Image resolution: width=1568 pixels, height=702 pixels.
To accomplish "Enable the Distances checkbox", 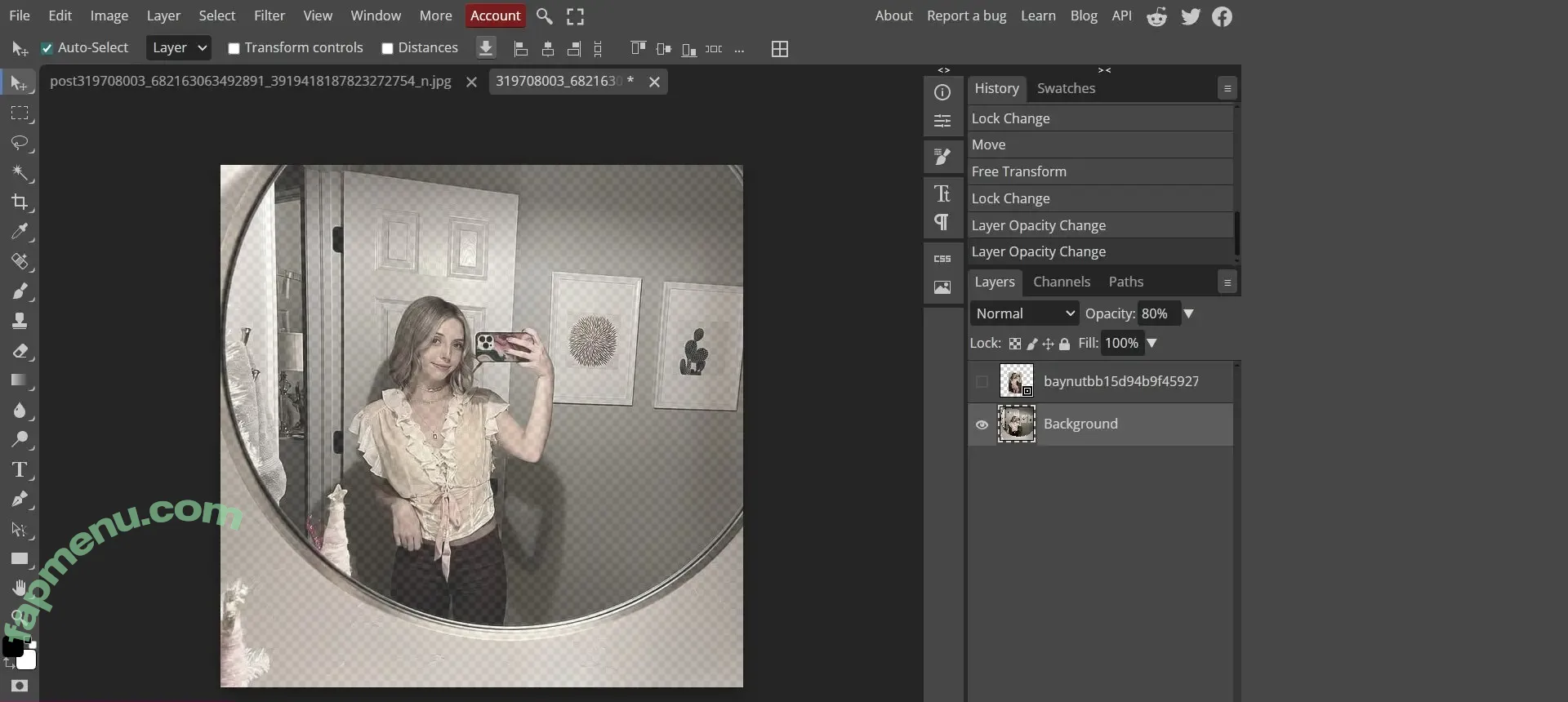I will [388, 48].
